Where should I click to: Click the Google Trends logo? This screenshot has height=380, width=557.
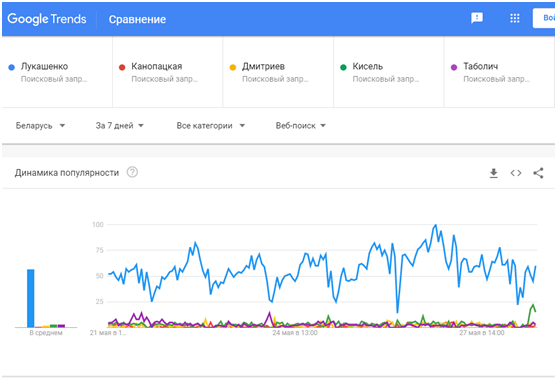(47, 19)
